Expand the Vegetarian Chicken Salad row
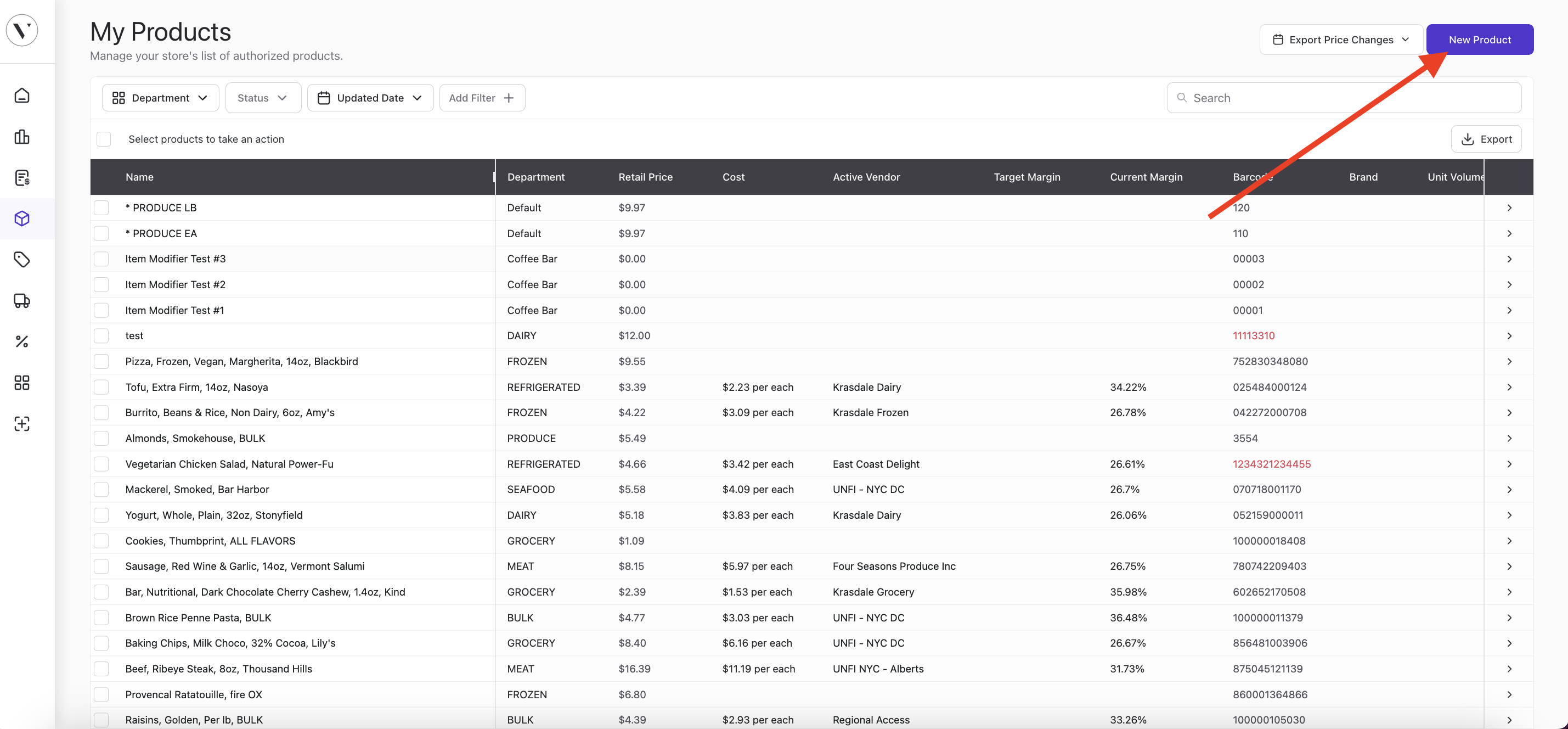 tap(1509, 464)
